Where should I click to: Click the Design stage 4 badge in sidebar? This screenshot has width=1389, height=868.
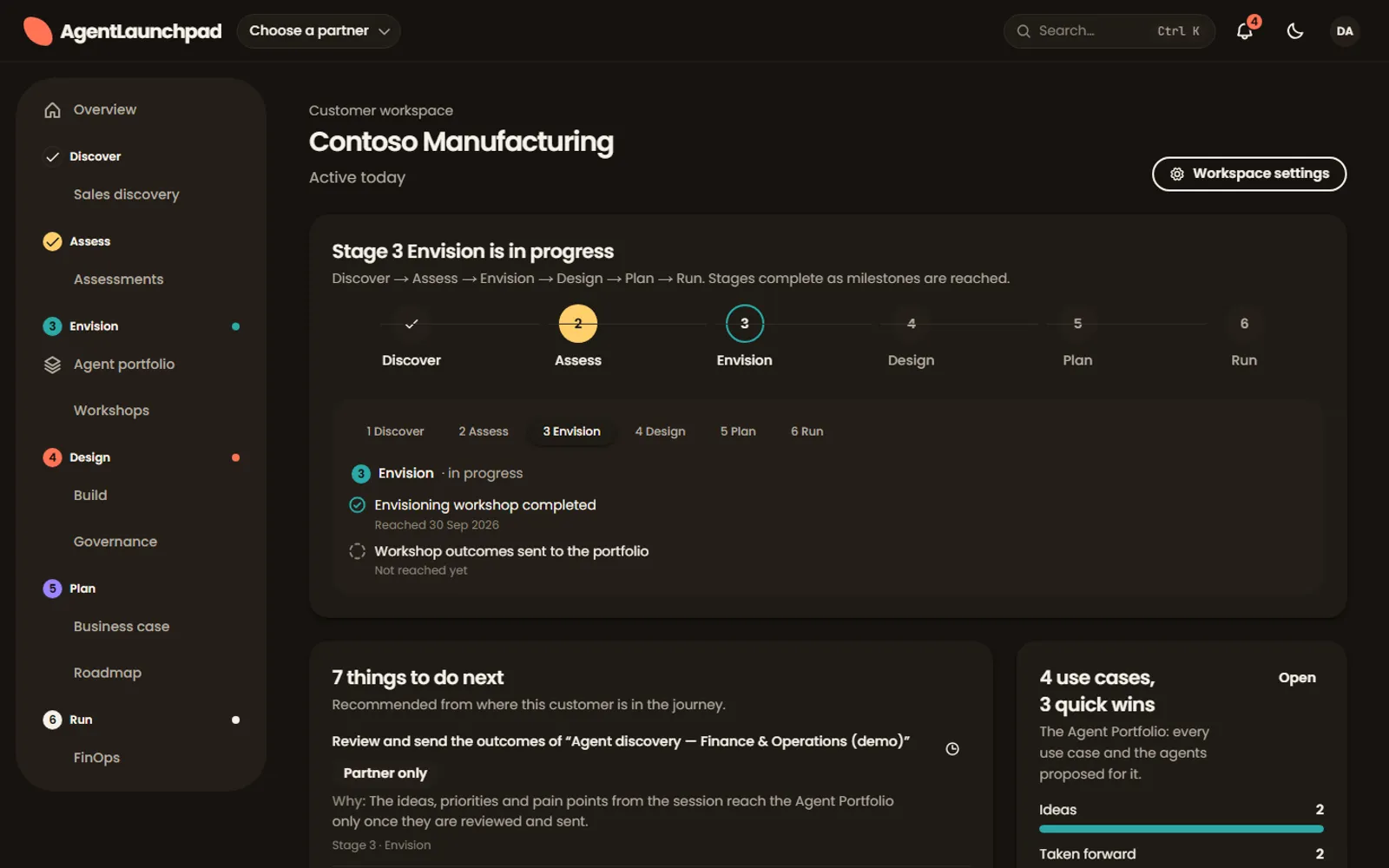52,457
